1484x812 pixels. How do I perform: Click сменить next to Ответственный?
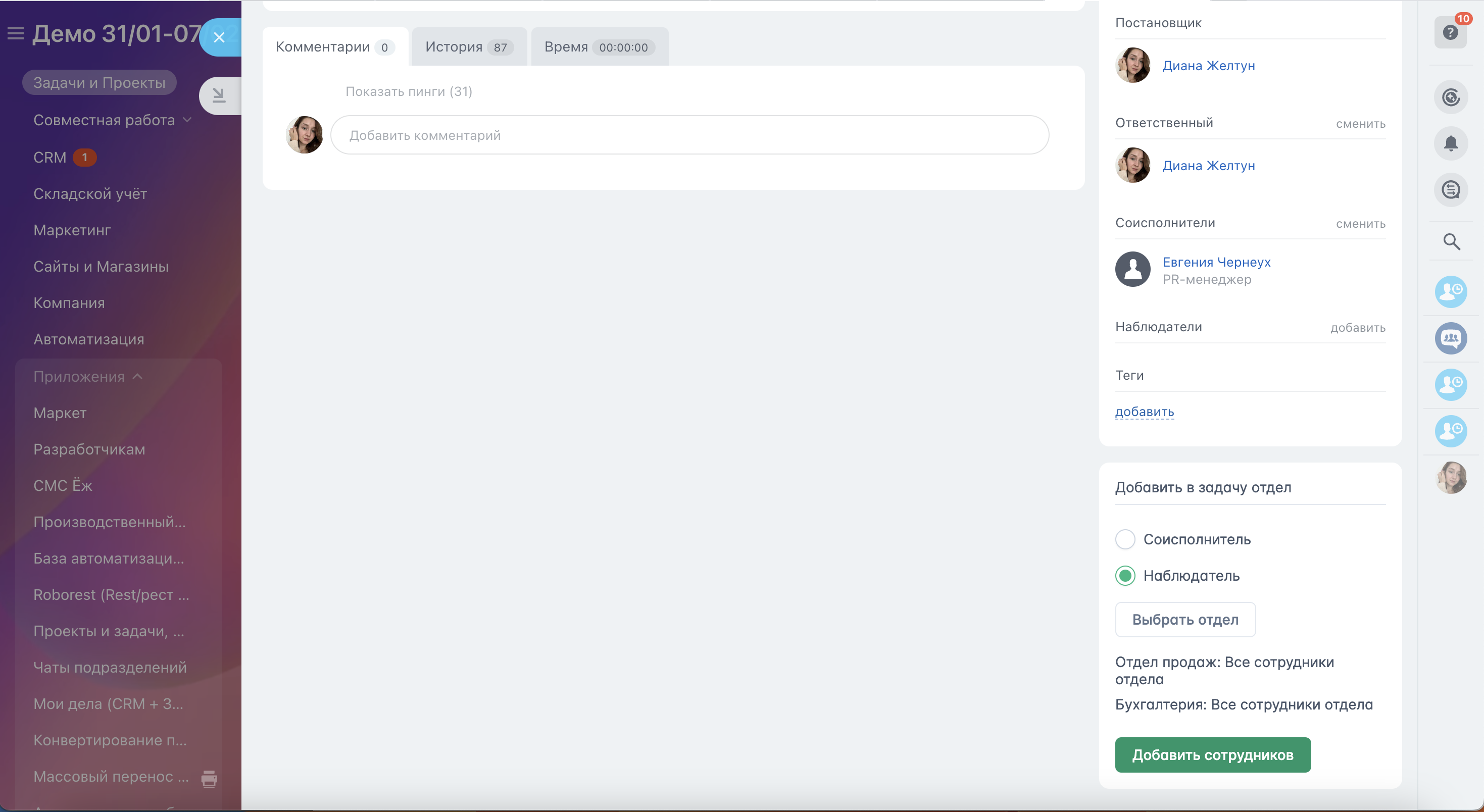tap(1360, 124)
